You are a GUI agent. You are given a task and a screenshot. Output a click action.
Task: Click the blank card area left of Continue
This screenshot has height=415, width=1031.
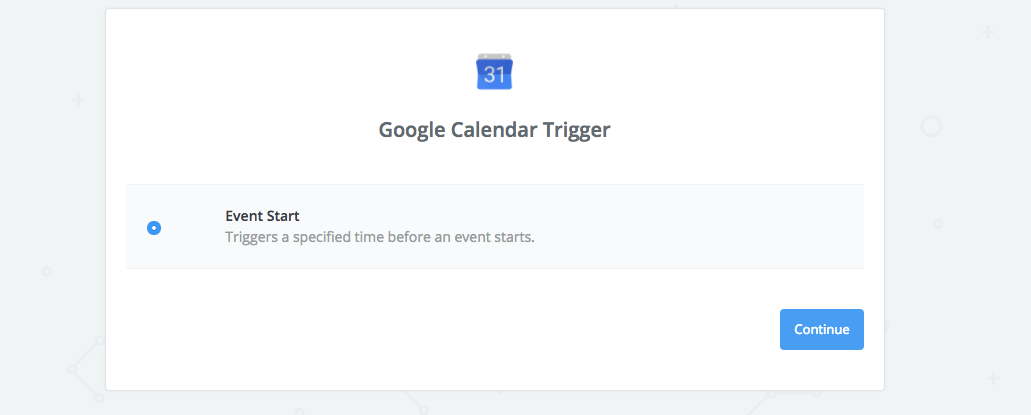point(450,329)
